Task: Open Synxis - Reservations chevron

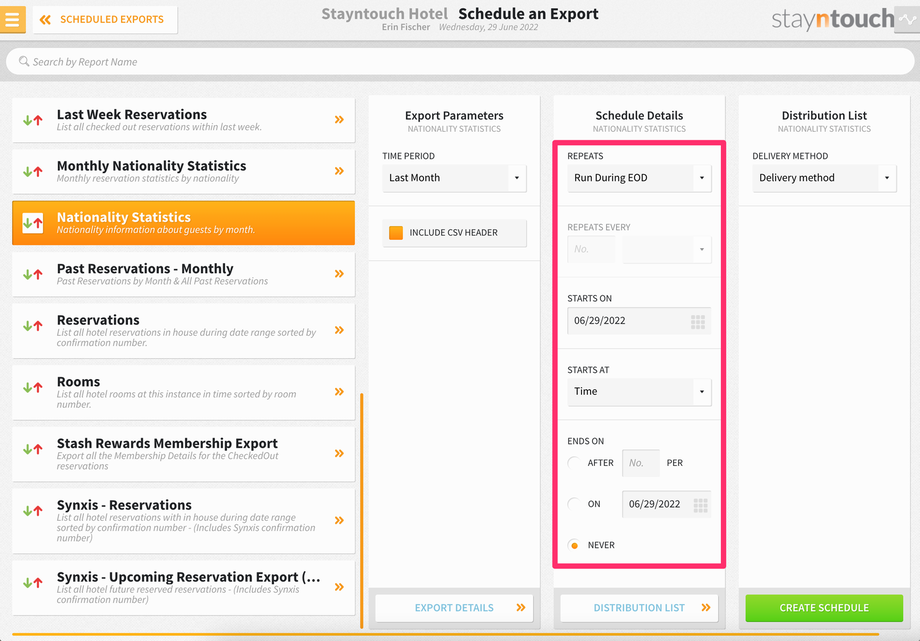Action: tap(339, 520)
